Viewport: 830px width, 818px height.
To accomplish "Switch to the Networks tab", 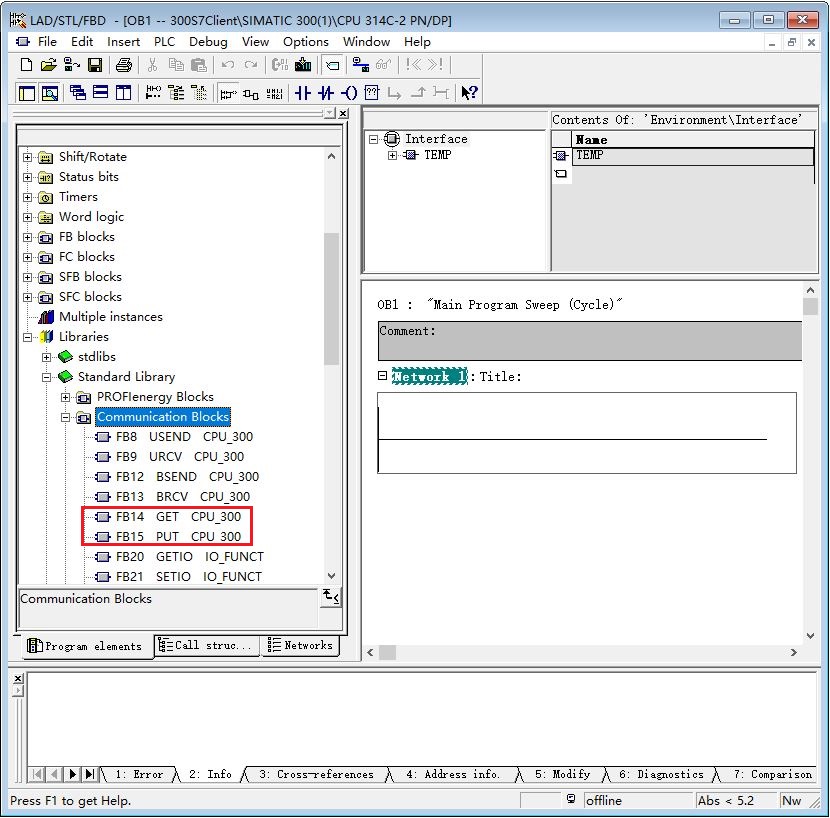I will click(301, 646).
